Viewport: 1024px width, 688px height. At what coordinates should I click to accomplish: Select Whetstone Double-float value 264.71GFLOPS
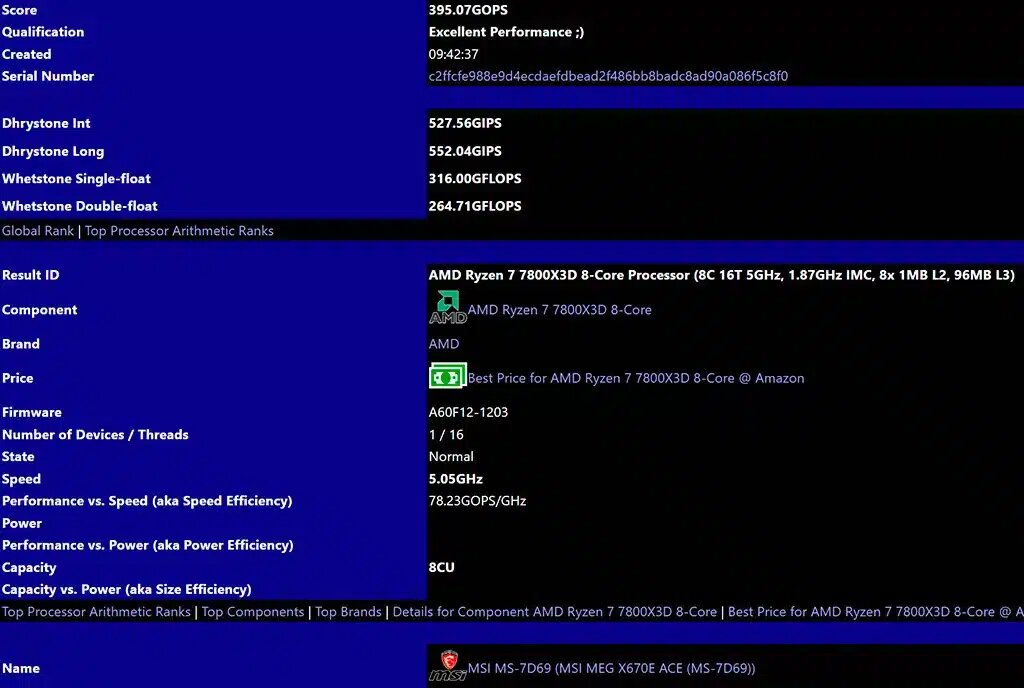pyautogui.click(x=475, y=206)
